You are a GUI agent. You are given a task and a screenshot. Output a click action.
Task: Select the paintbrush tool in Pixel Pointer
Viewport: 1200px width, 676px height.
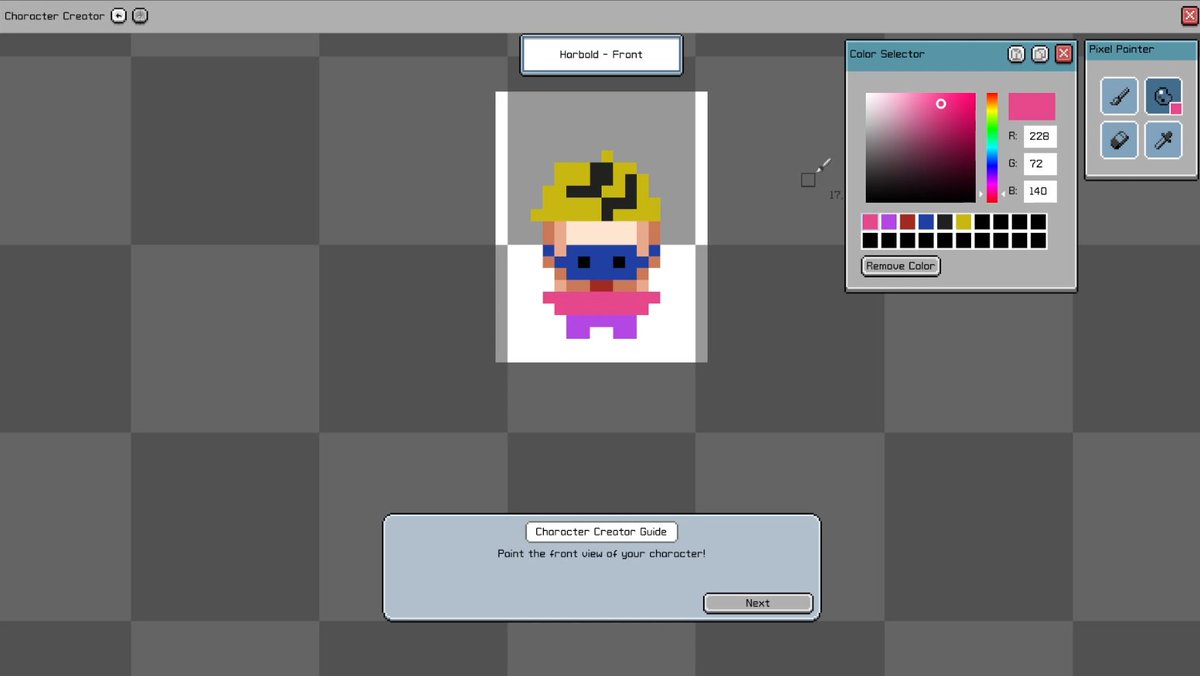(x=1119, y=97)
